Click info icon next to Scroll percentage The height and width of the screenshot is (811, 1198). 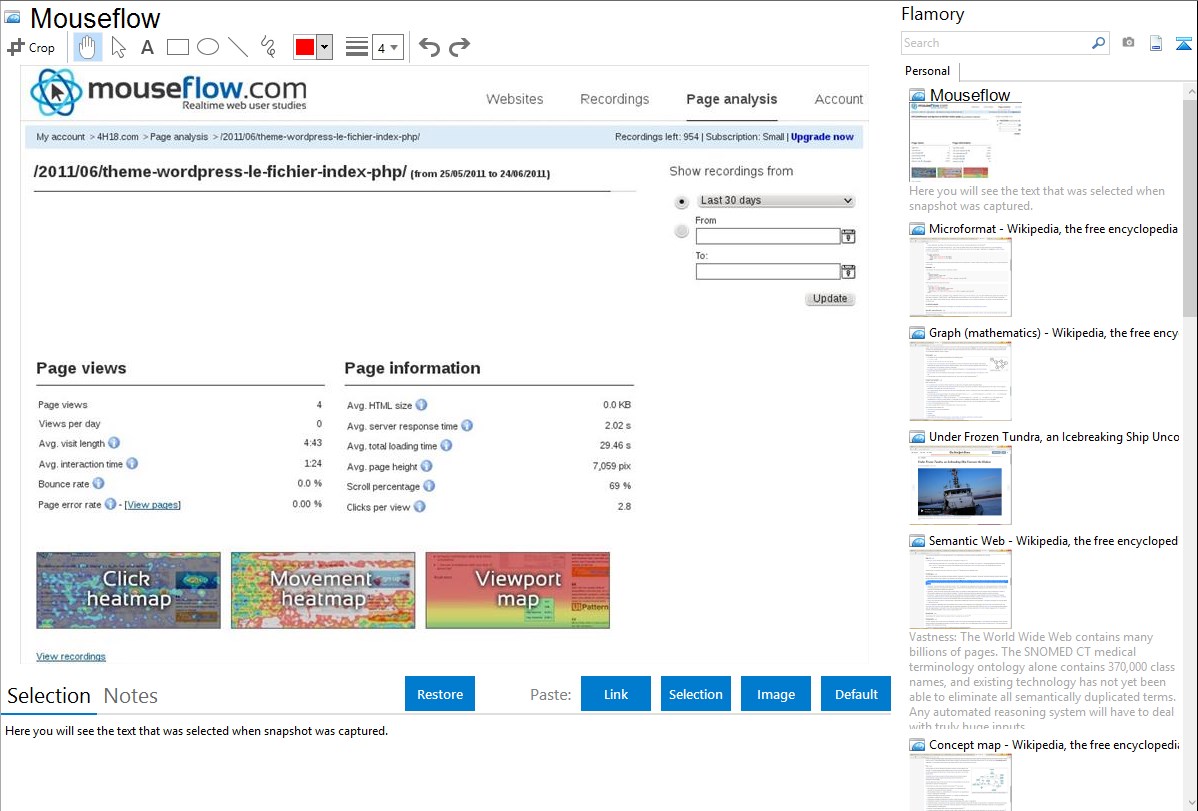pos(429,486)
